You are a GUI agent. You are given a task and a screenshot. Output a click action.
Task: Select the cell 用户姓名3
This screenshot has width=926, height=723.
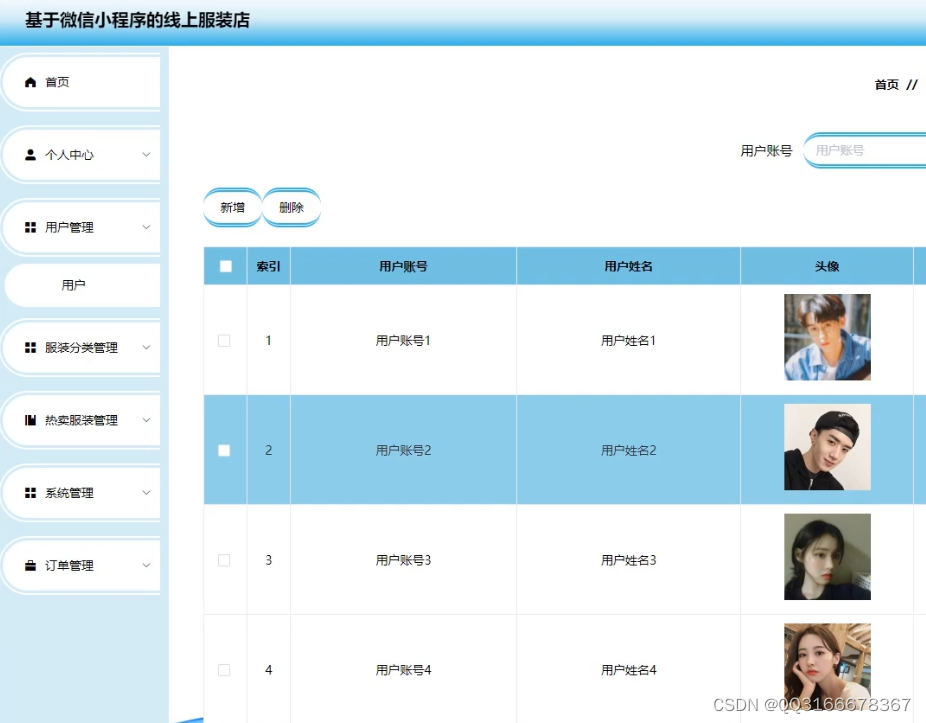click(628, 560)
